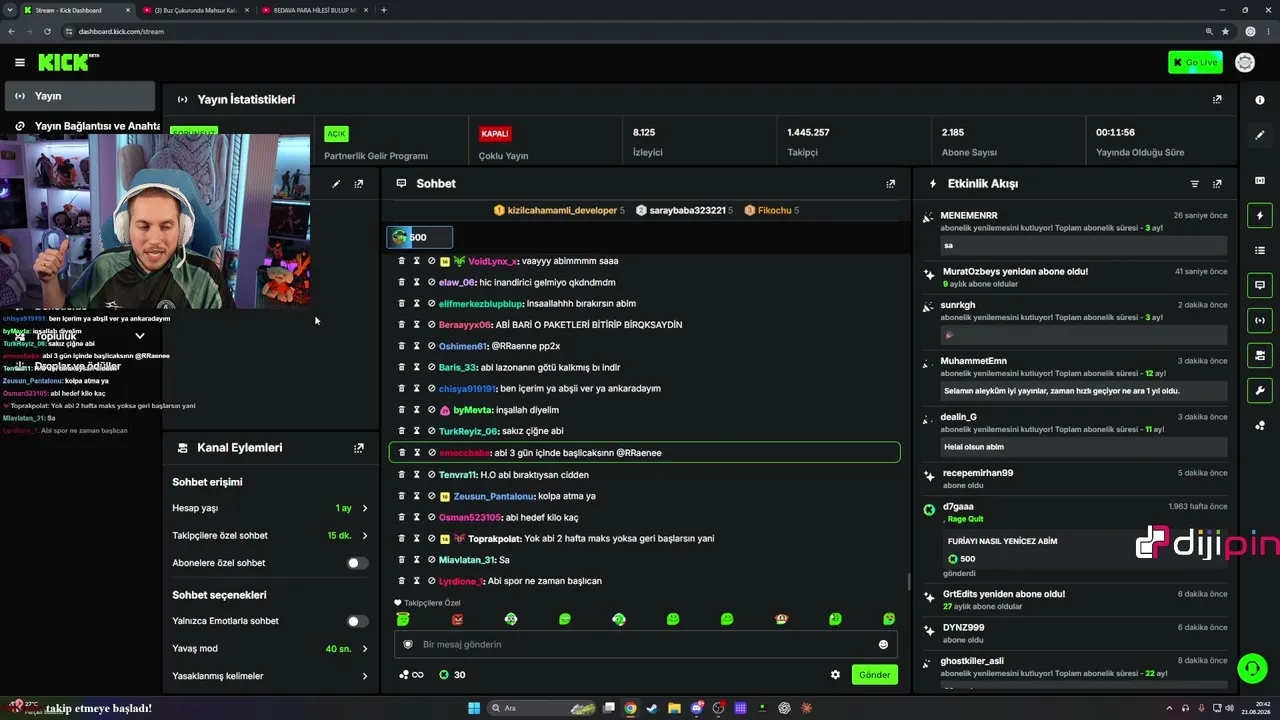1280x720 pixels.
Task: Open chat settings gear icon
Action: pos(835,675)
